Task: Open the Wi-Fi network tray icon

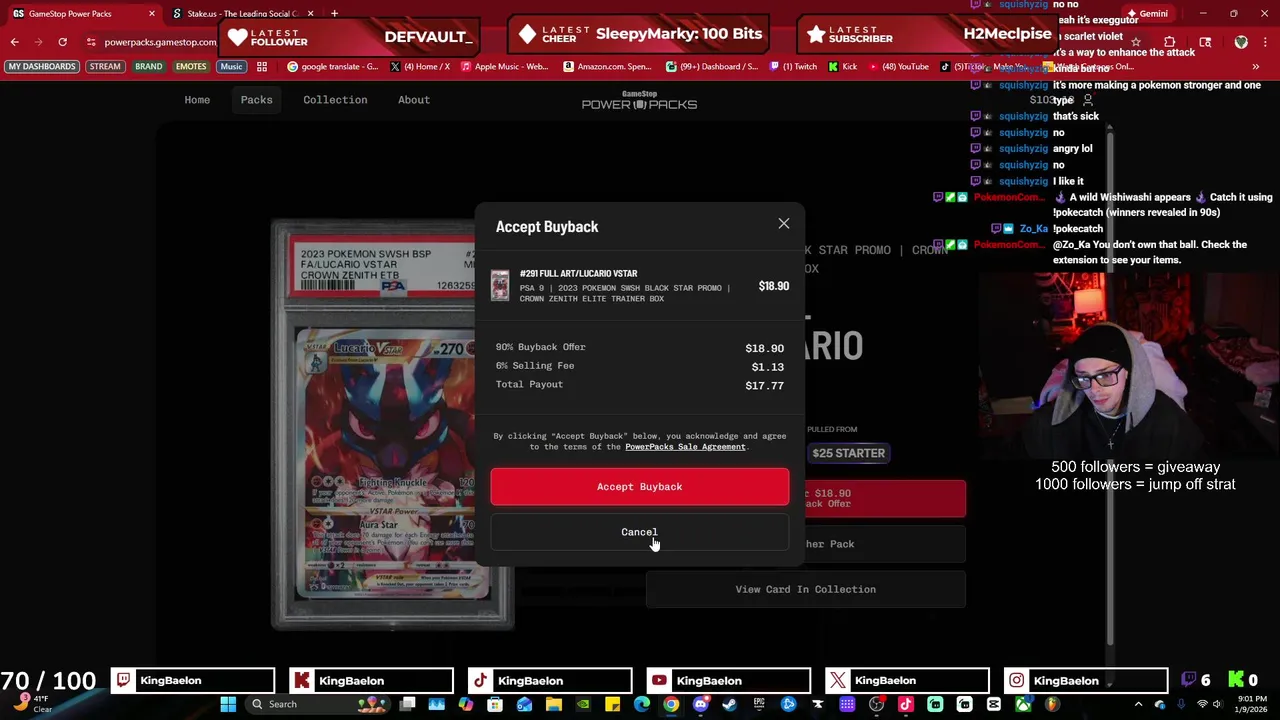Action: pyautogui.click(x=1202, y=704)
